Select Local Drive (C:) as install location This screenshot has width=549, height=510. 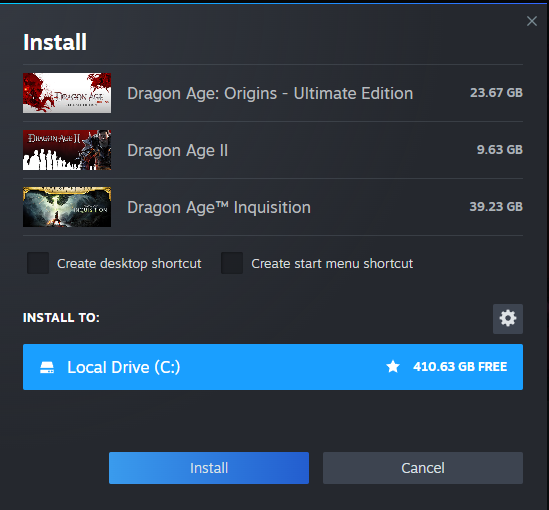point(273,367)
